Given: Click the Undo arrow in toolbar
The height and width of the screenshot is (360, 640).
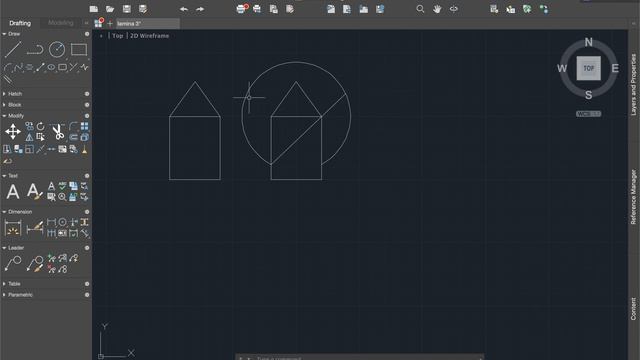Looking at the screenshot, I should click(x=184, y=9).
